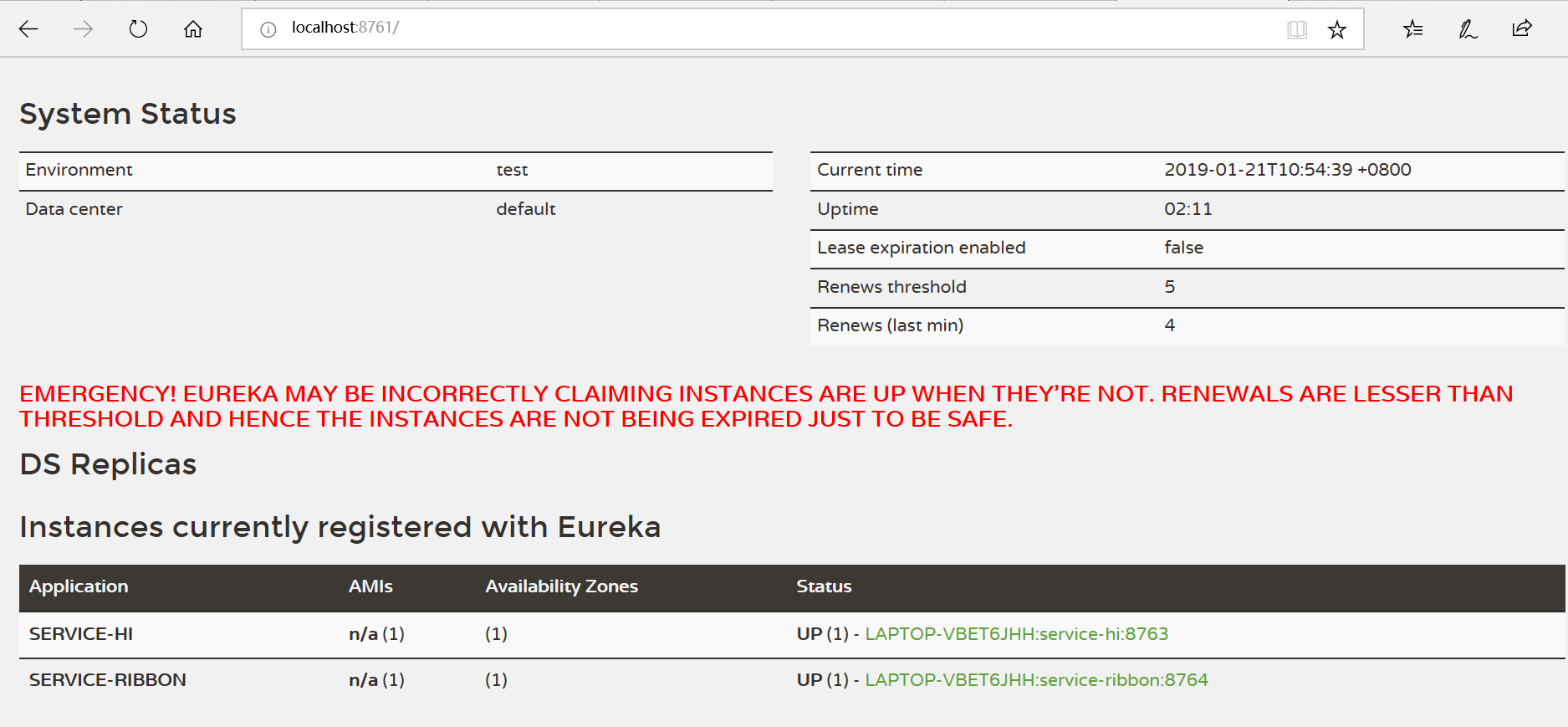Select the Renews (last min) value 4
Viewport: 1568px width, 727px height.
point(1169,325)
